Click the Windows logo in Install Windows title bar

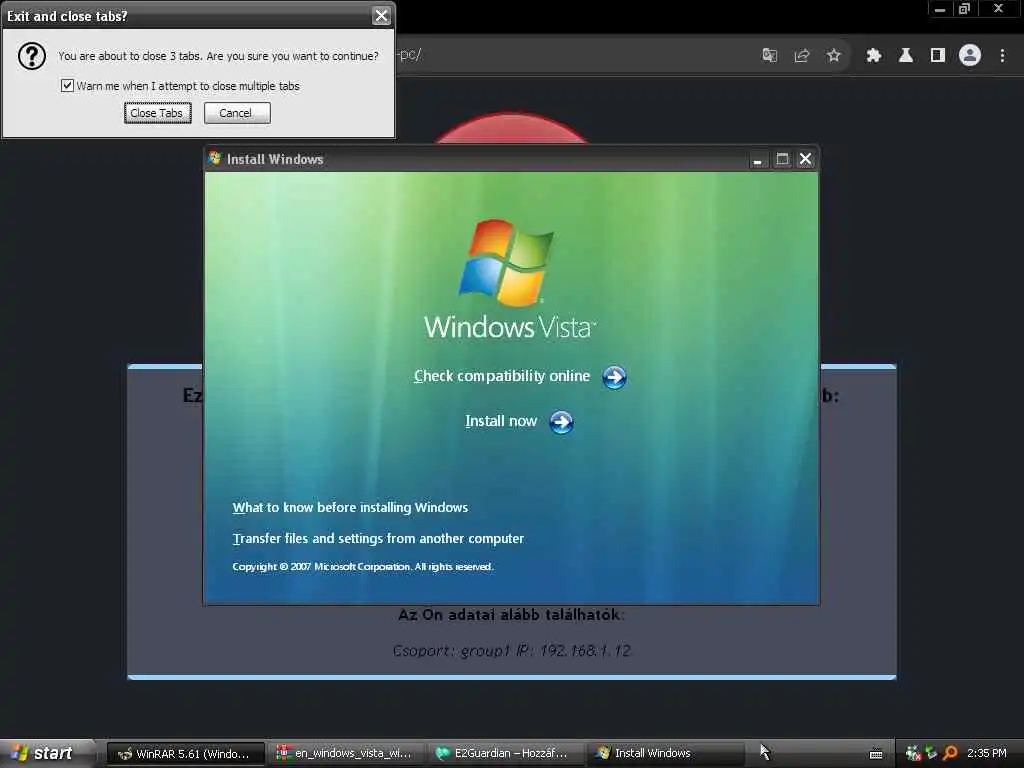point(215,158)
